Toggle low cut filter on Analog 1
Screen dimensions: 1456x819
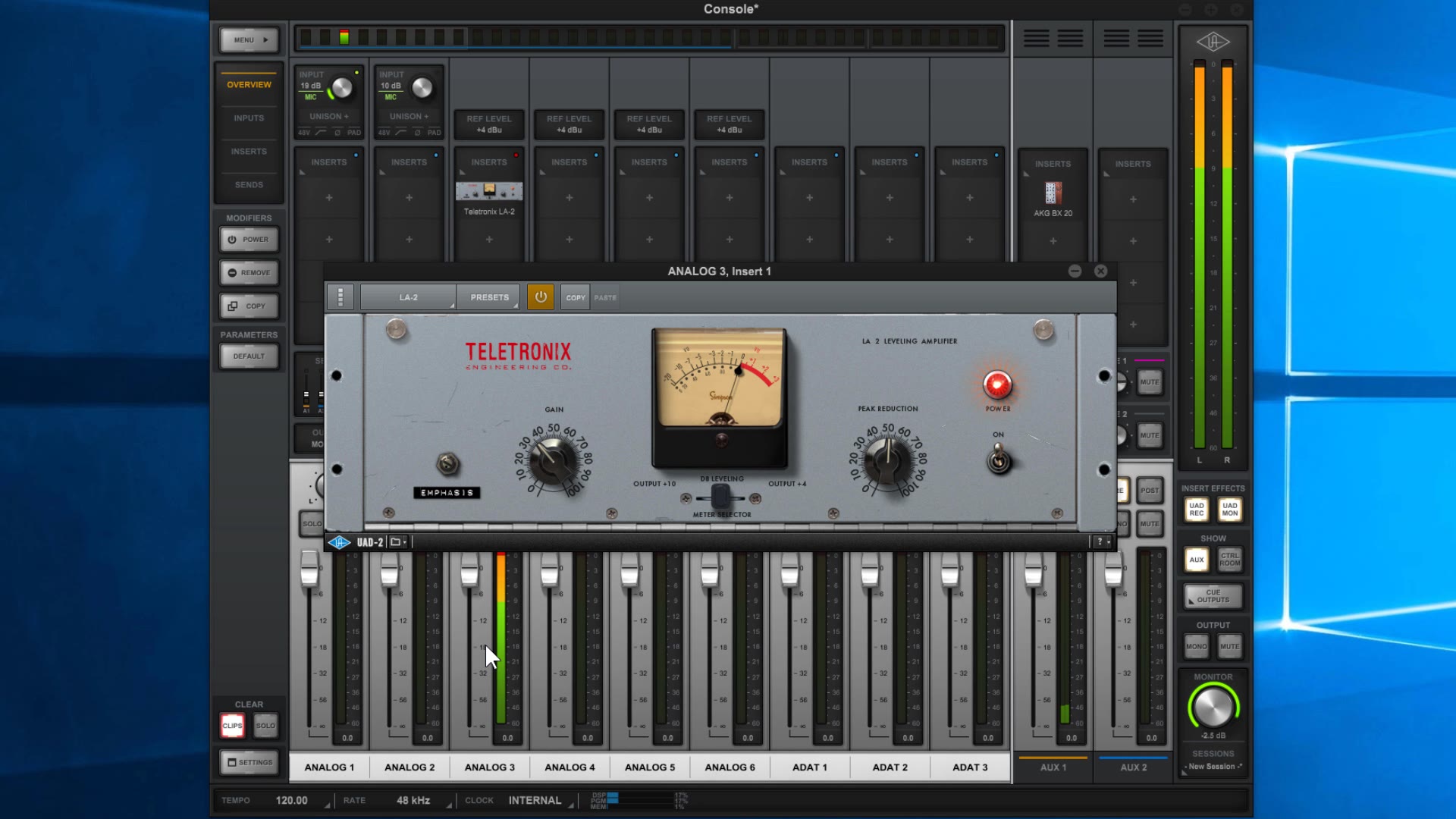coord(321,133)
